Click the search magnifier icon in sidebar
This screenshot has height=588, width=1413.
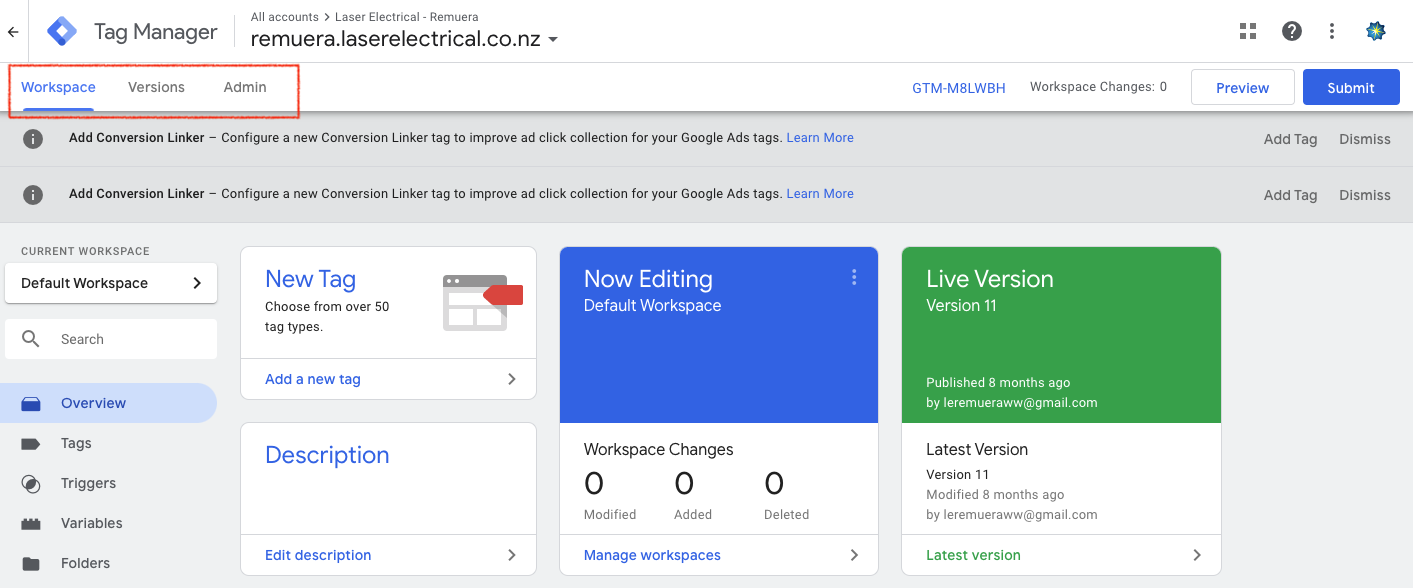coord(31,339)
